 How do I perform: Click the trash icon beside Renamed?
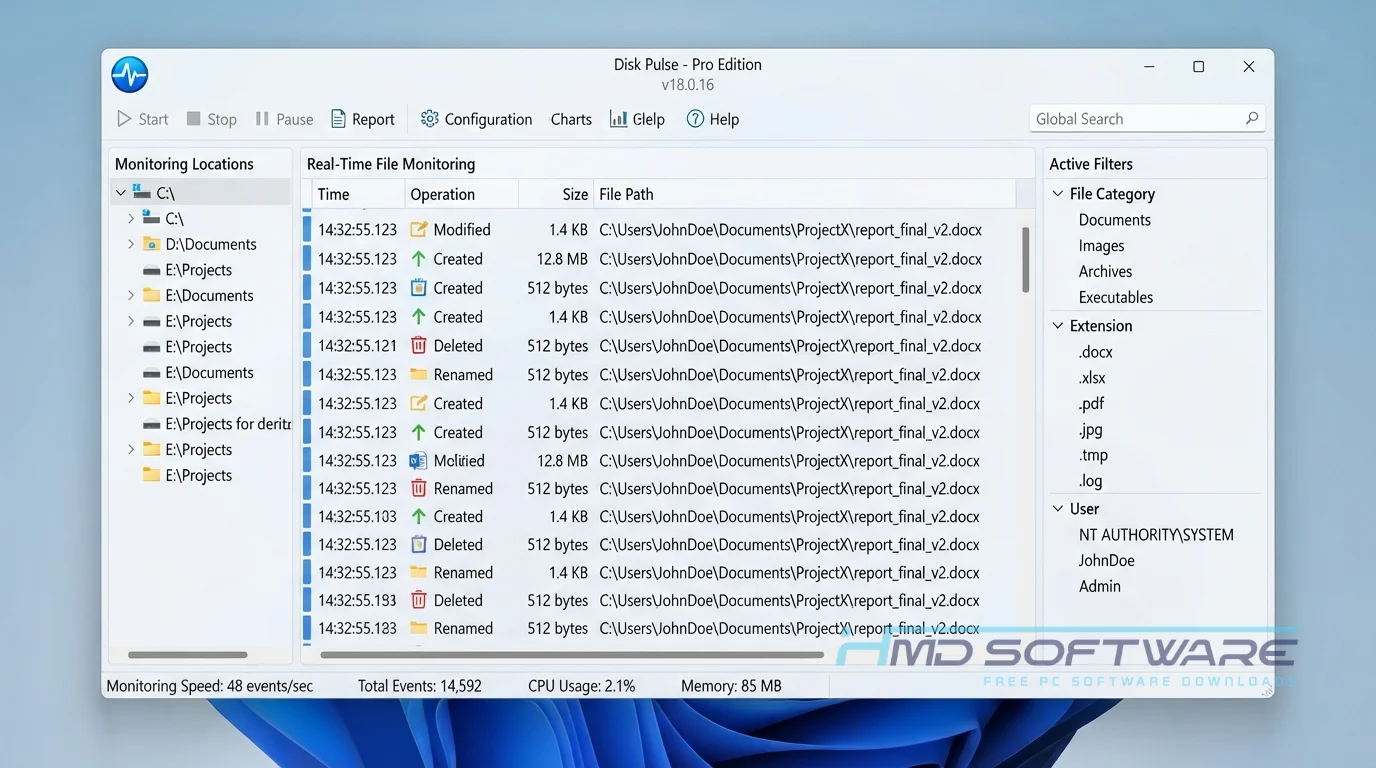coord(419,489)
